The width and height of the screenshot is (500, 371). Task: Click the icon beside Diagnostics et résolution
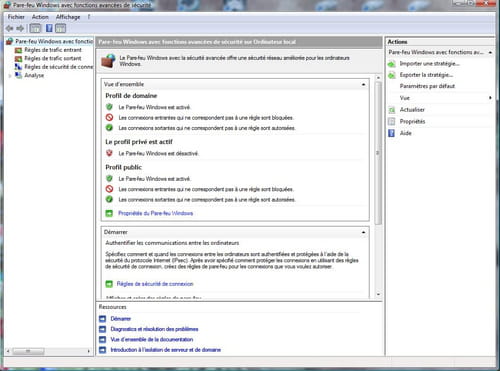coord(103,329)
